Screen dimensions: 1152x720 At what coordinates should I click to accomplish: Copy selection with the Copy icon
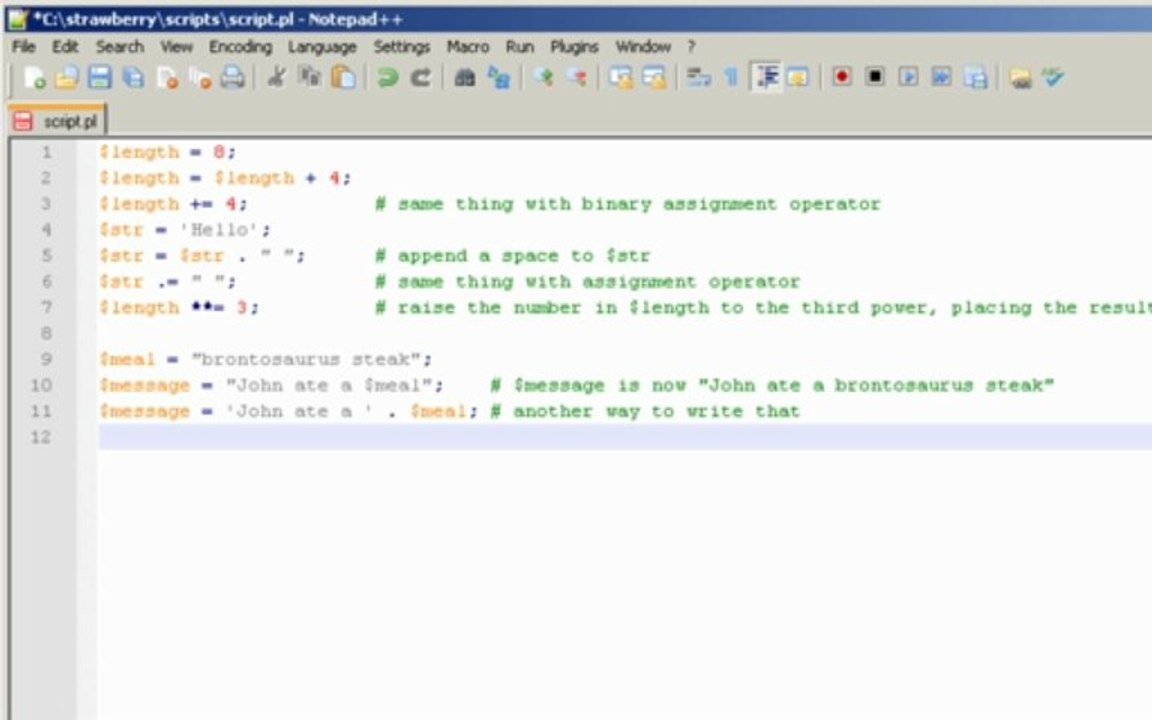[x=309, y=77]
